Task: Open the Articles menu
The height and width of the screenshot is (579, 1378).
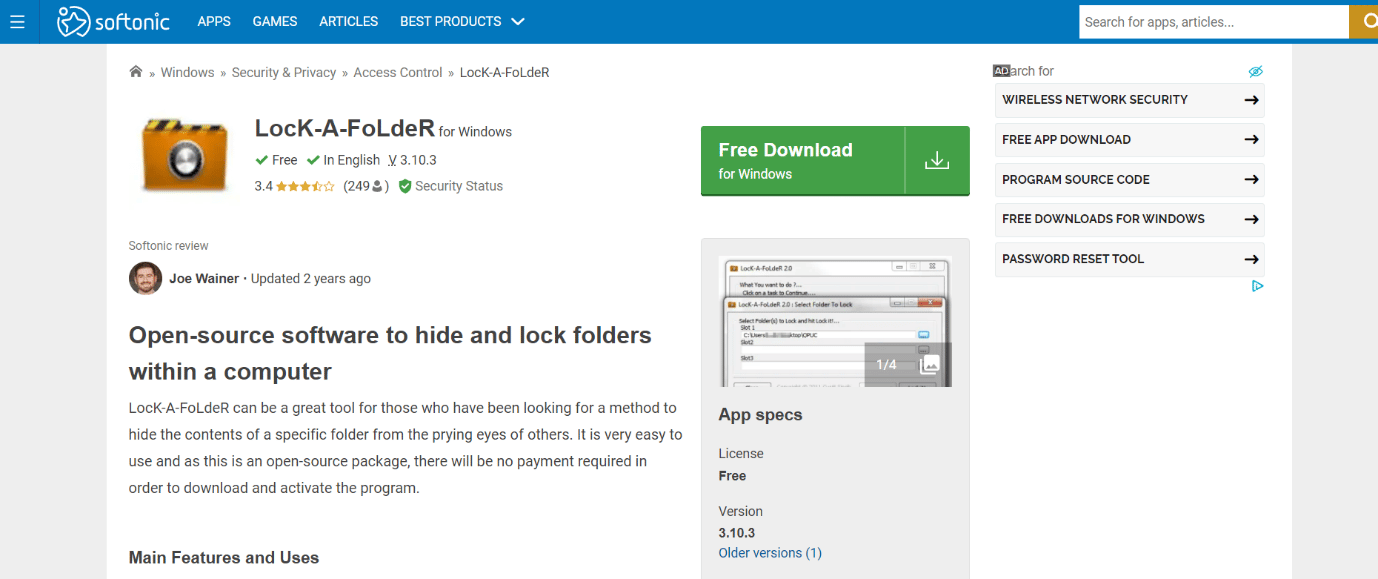Action: click(349, 21)
